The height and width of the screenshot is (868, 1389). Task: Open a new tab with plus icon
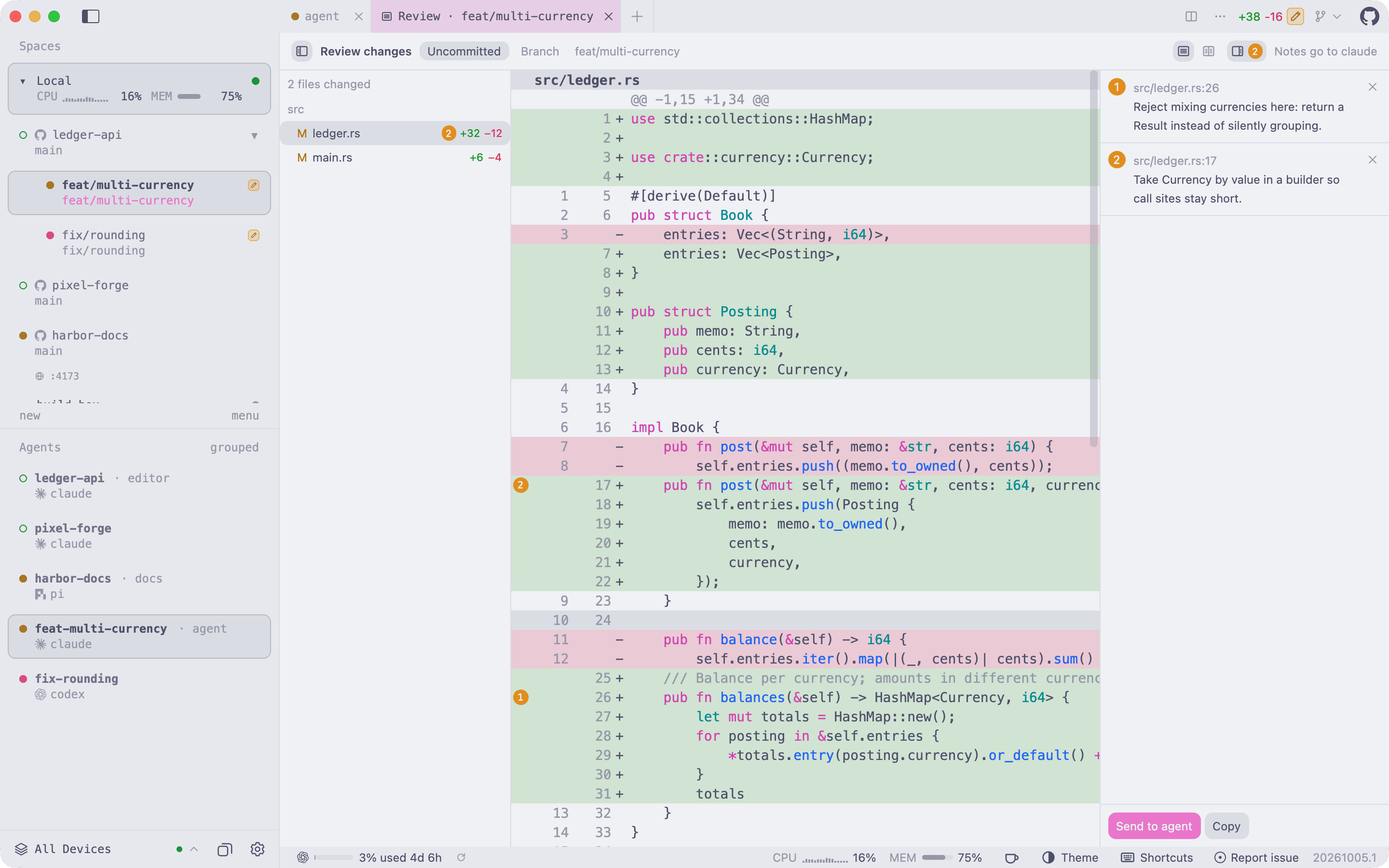pyautogui.click(x=637, y=16)
